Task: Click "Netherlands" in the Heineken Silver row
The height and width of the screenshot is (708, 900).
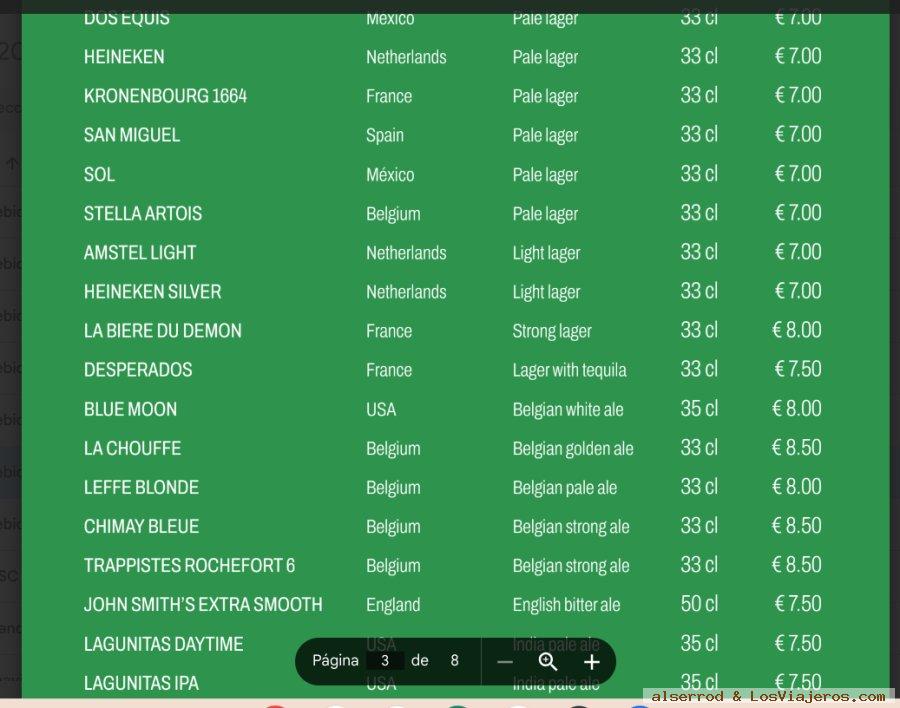Action: click(x=406, y=292)
